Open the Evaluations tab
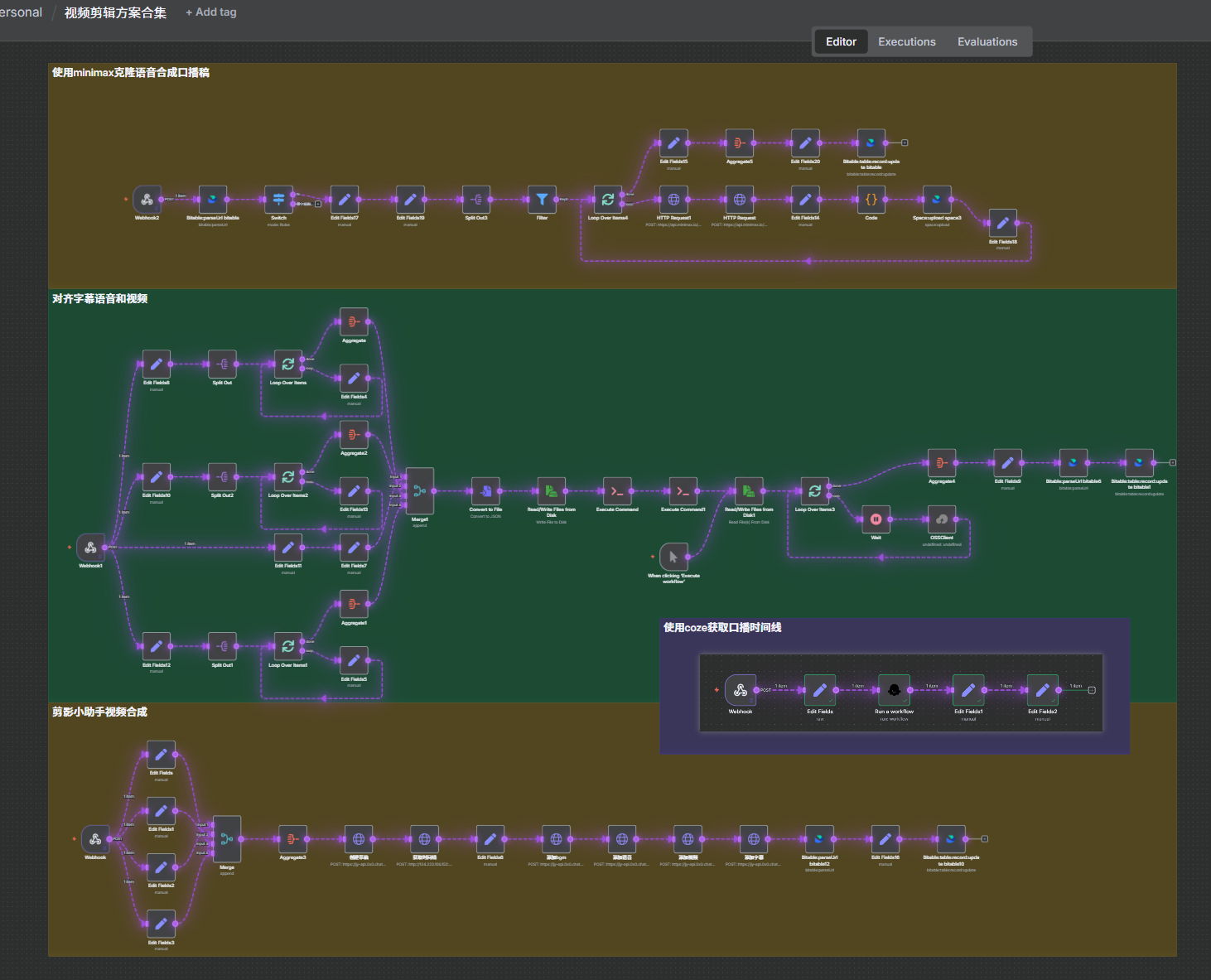 [987, 41]
